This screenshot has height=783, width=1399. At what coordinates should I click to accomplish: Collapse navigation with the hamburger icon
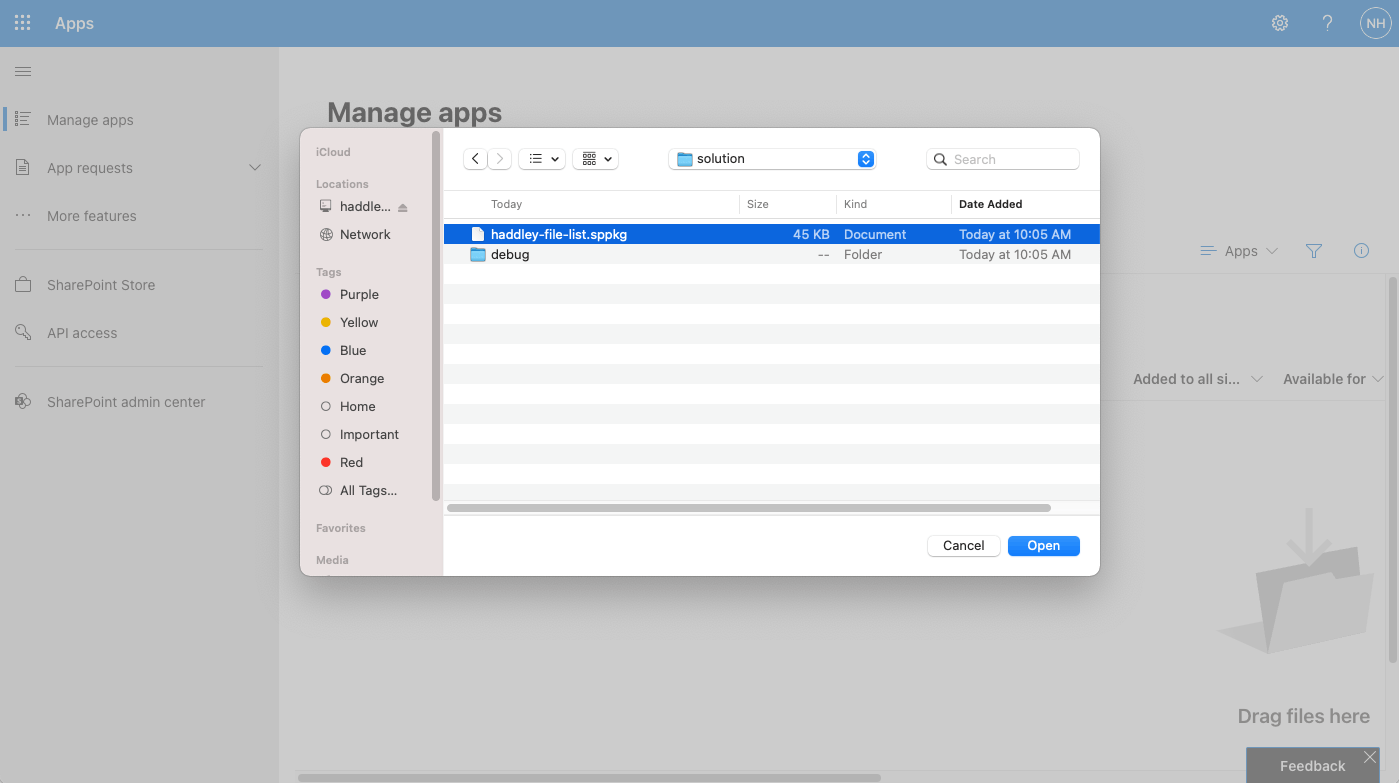(x=23, y=71)
